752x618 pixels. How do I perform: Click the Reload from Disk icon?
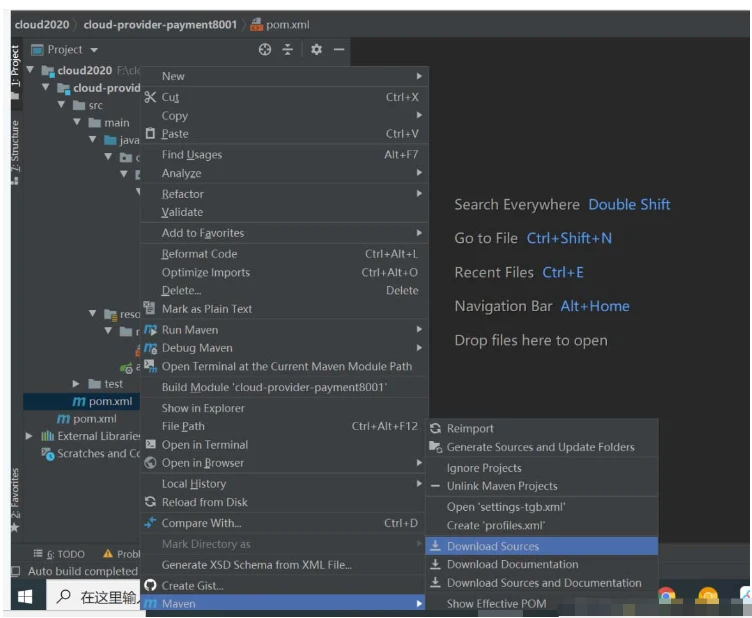(x=150, y=502)
